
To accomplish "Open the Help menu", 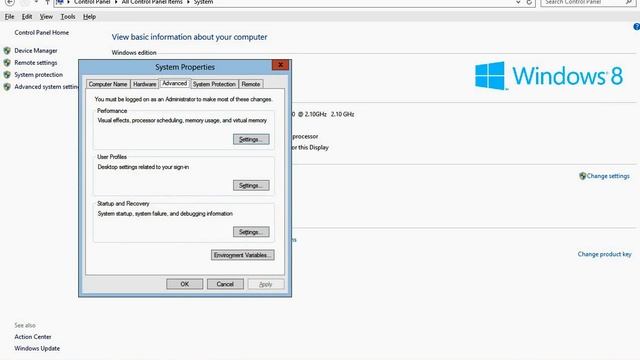I will [x=89, y=17].
